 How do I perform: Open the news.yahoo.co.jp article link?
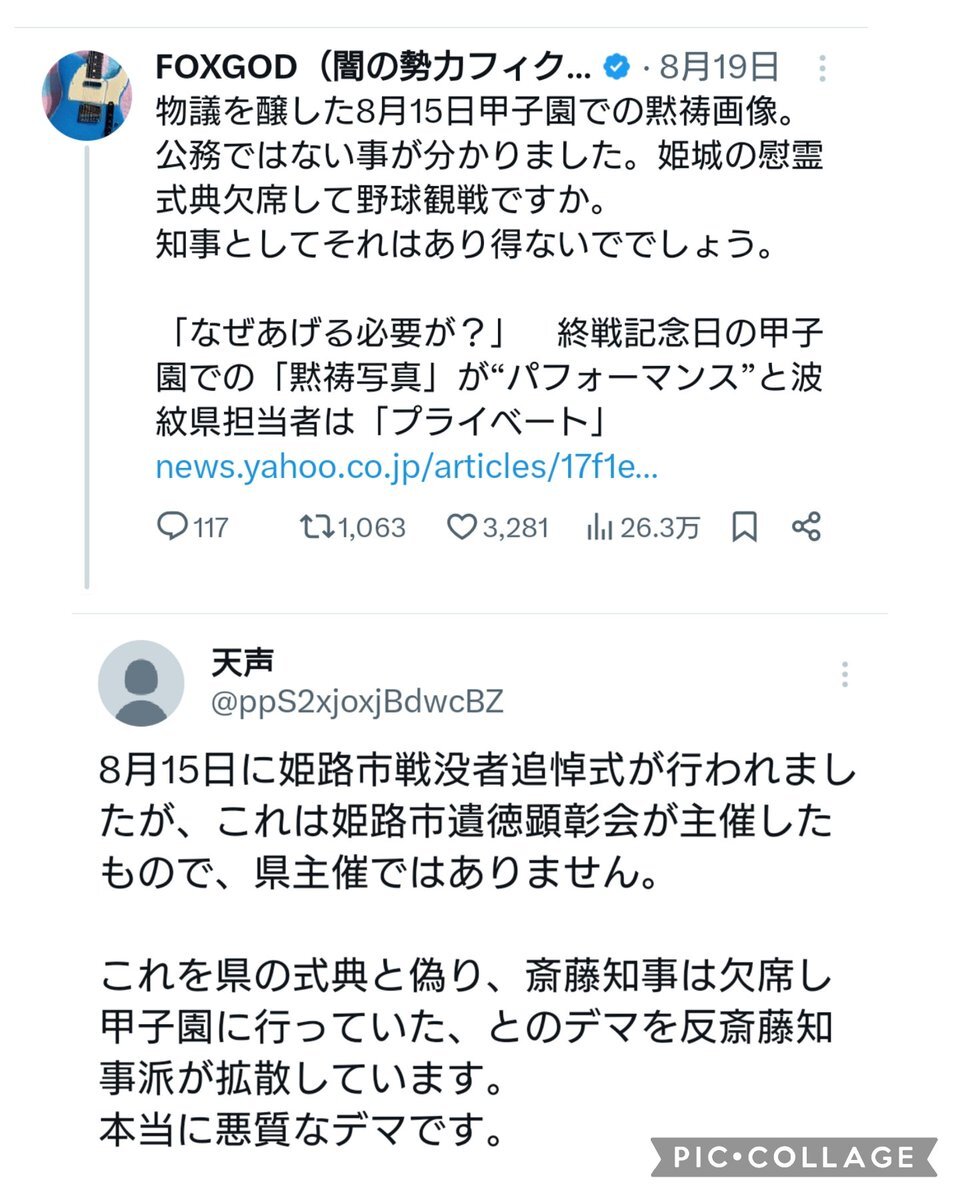(406, 469)
